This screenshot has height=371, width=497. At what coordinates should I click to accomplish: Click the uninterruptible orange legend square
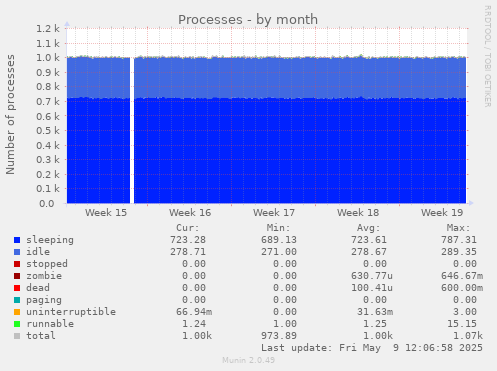pyautogui.click(x=17, y=312)
